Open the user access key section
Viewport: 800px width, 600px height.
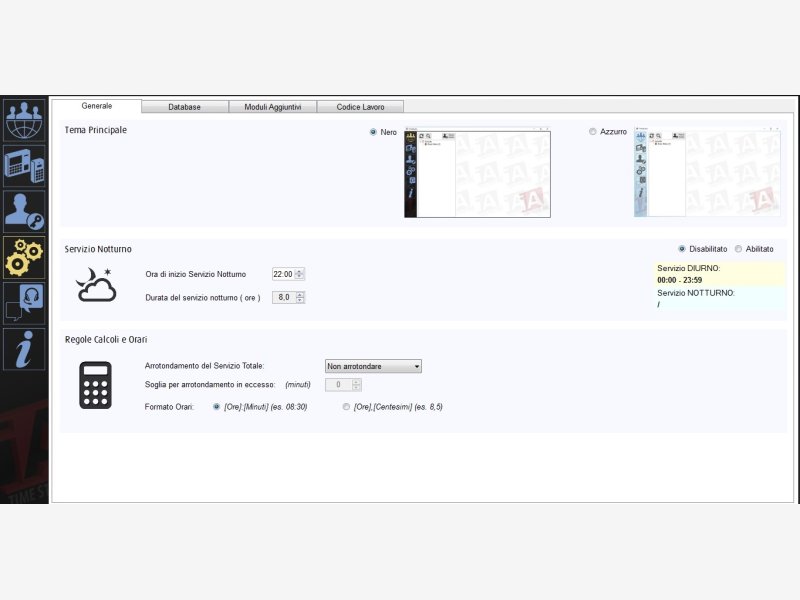(x=24, y=211)
